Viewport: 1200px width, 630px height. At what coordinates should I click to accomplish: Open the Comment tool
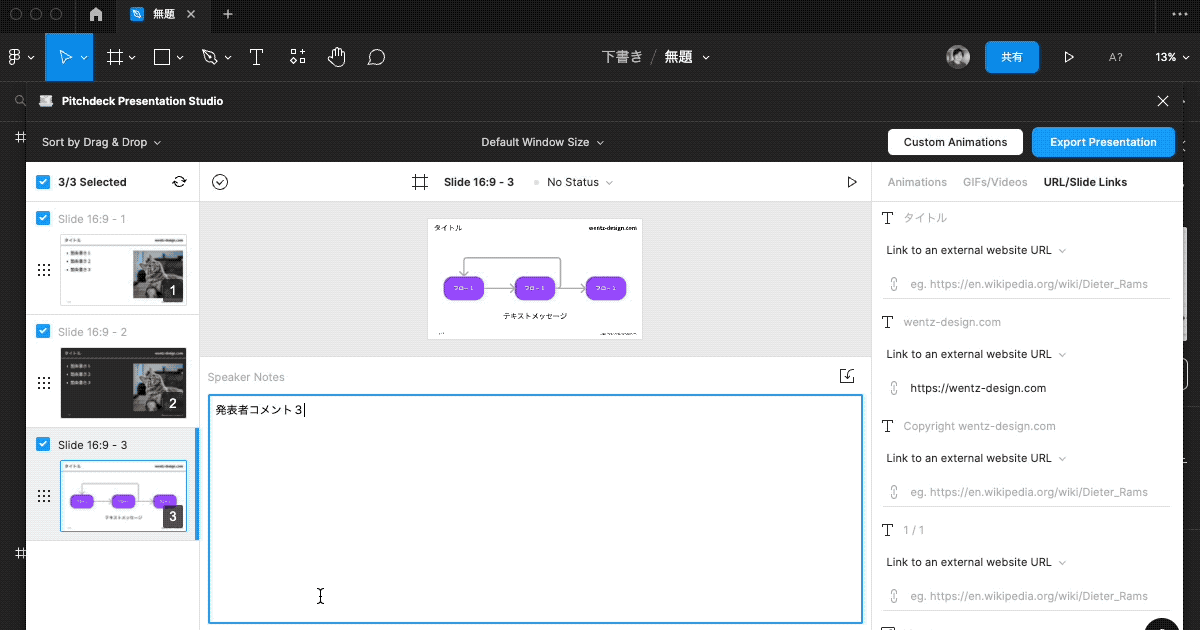click(377, 57)
